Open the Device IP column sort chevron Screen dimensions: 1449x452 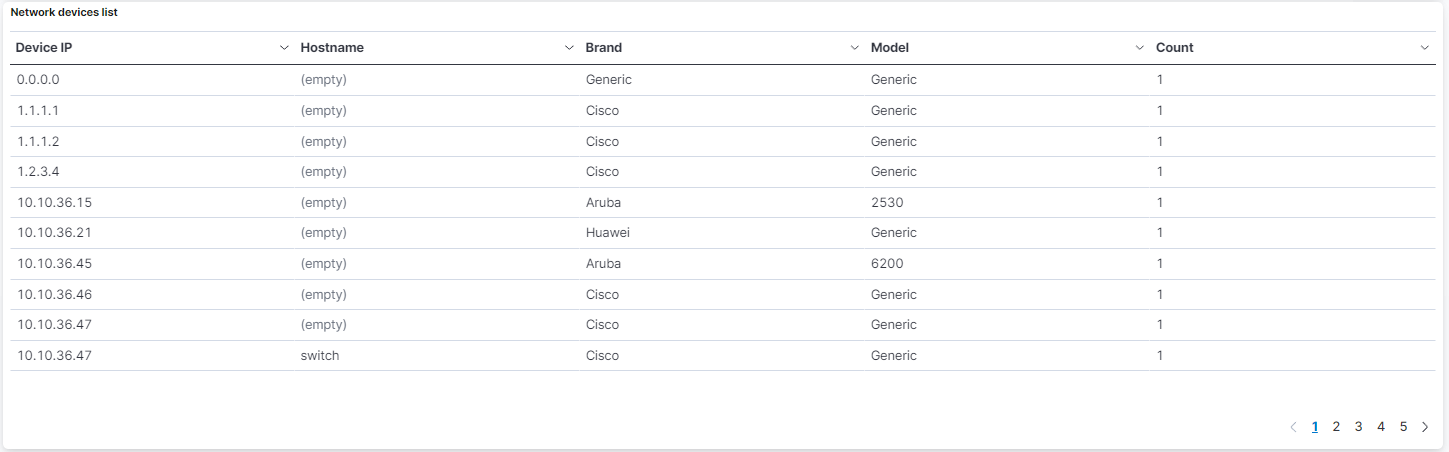[284, 48]
